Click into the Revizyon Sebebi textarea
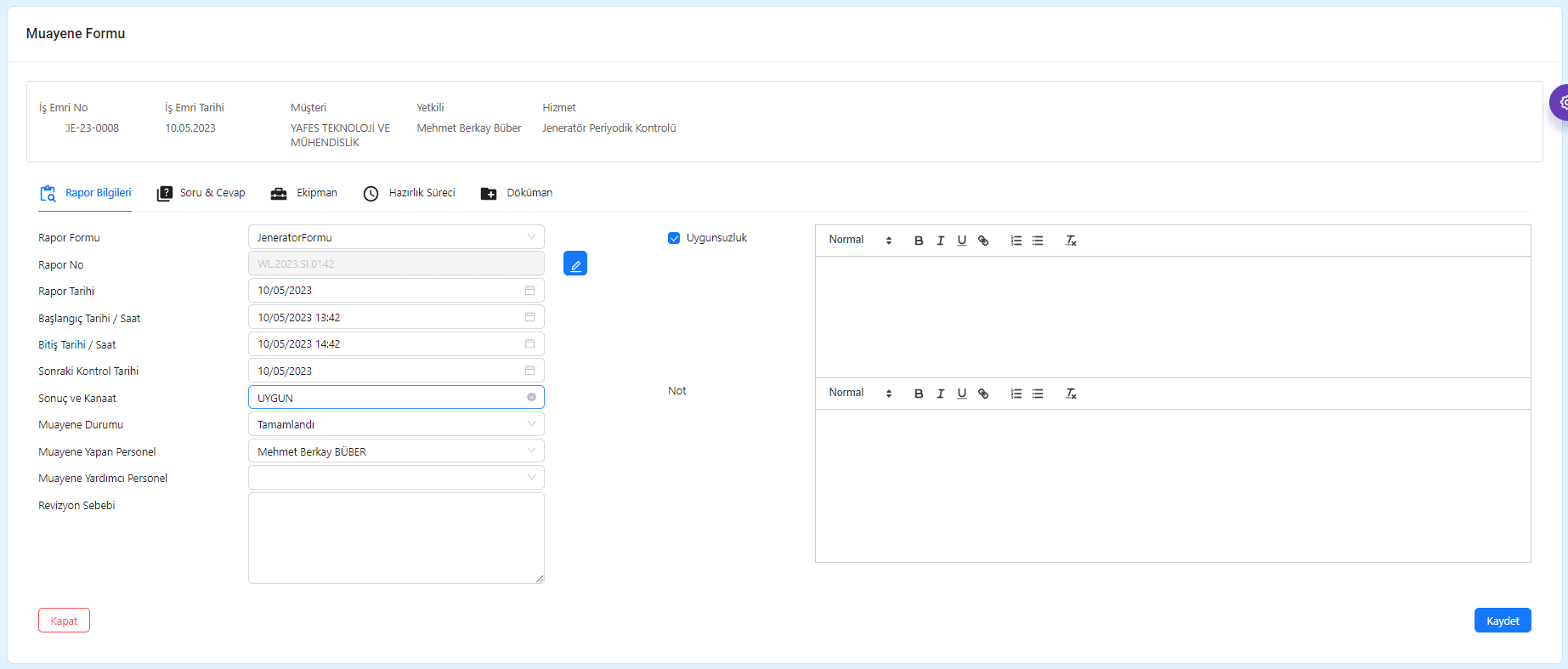Viewport: 1568px width, 669px height. (x=396, y=538)
